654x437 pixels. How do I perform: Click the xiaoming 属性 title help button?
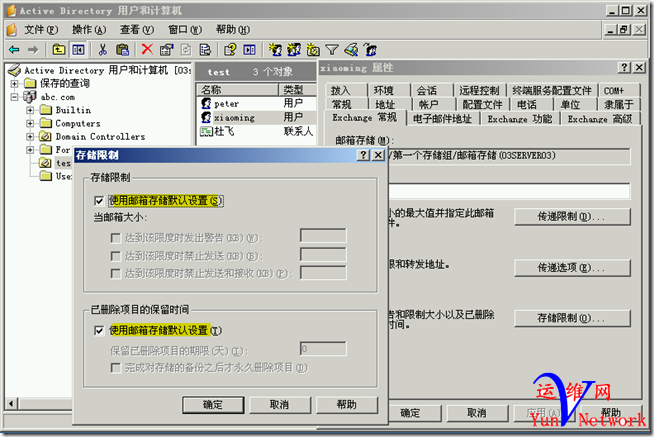624,67
